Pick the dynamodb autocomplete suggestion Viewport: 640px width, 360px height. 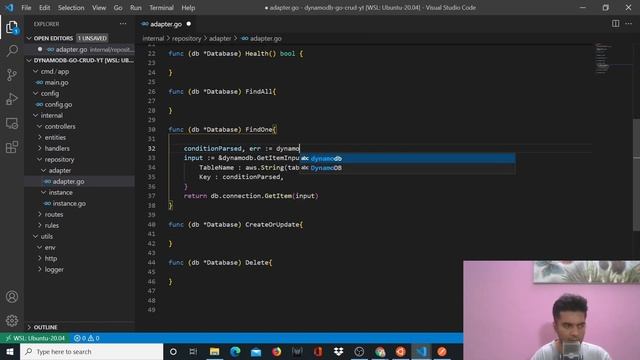click(408, 158)
